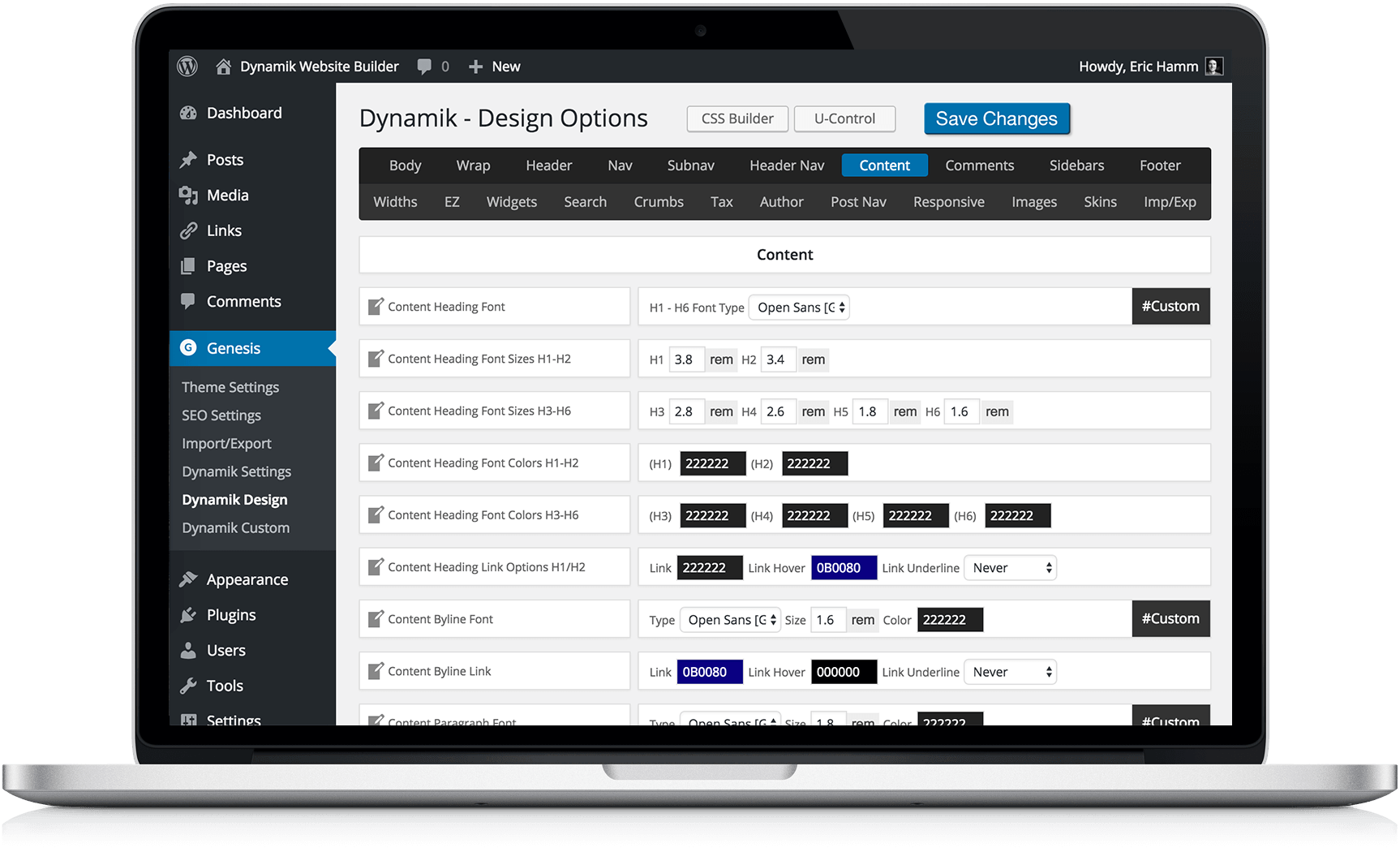This screenshot has width=1400, height=852.
Task: Click the home icon beside Dynamik Website Builder
Action: click(223, 67)
